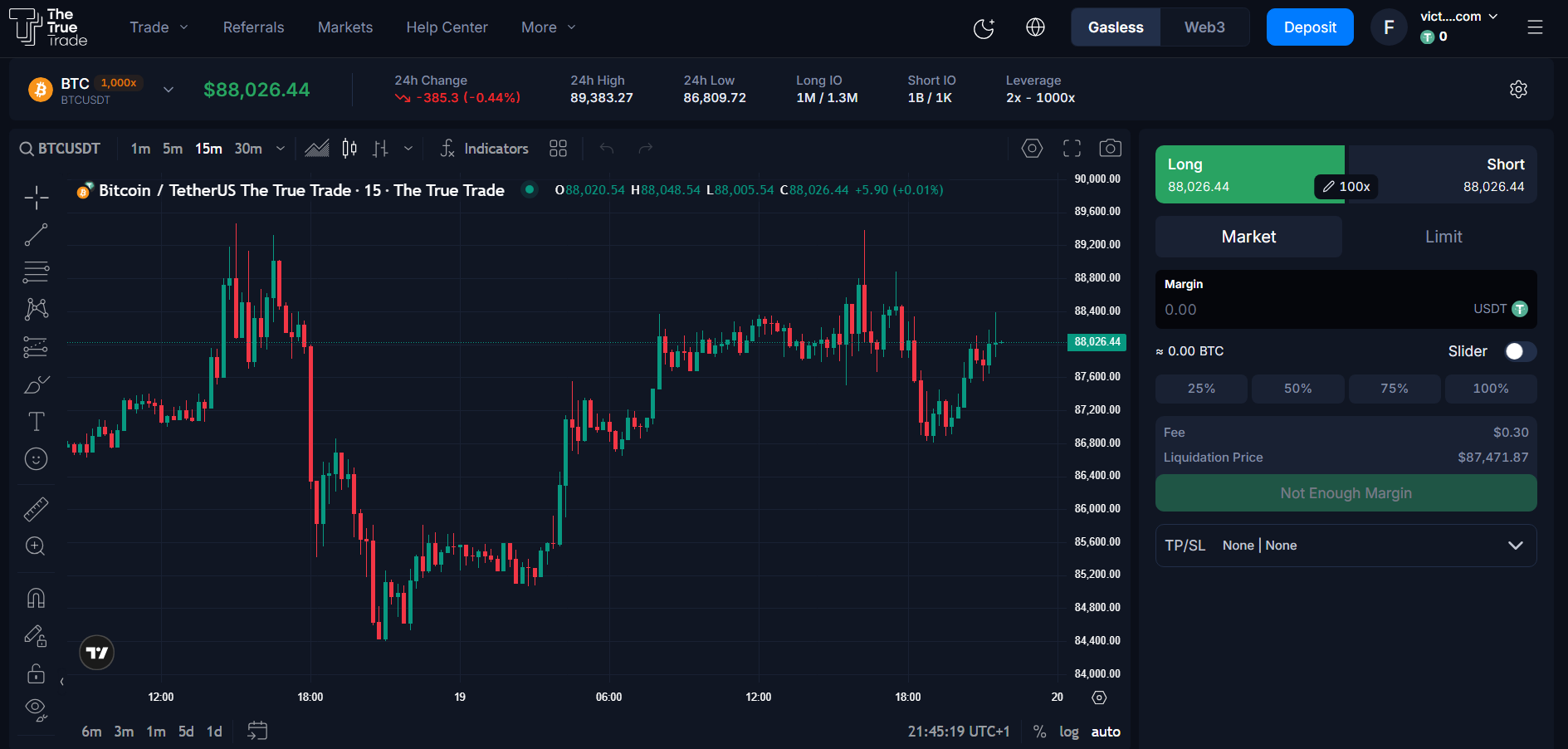Toggle log scale on price axis

pos(1069,732)
